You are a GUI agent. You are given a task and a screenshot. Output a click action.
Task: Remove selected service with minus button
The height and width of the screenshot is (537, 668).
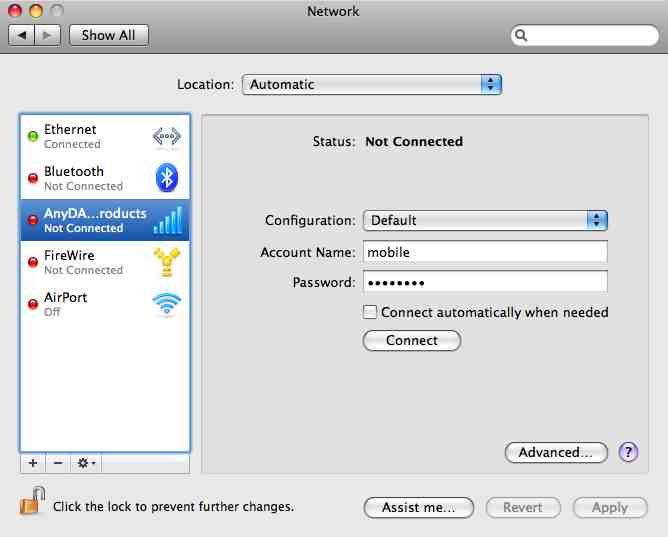pos(57,464)
